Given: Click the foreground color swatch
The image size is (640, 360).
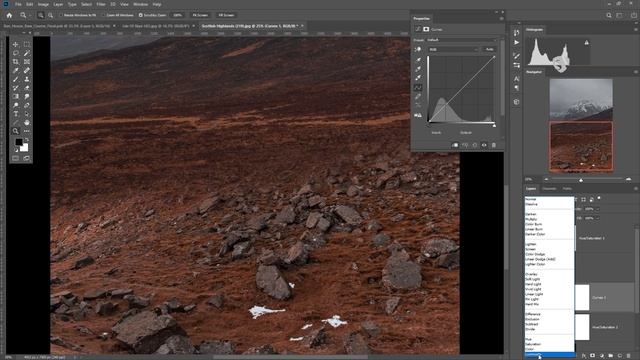Looking at the screenshot, I should tap(19, 142).
